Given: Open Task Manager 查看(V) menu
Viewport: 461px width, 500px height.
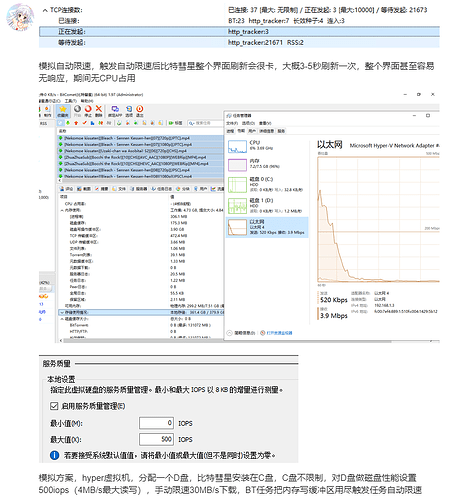Looking at the screenshot, I should (265, 123).
